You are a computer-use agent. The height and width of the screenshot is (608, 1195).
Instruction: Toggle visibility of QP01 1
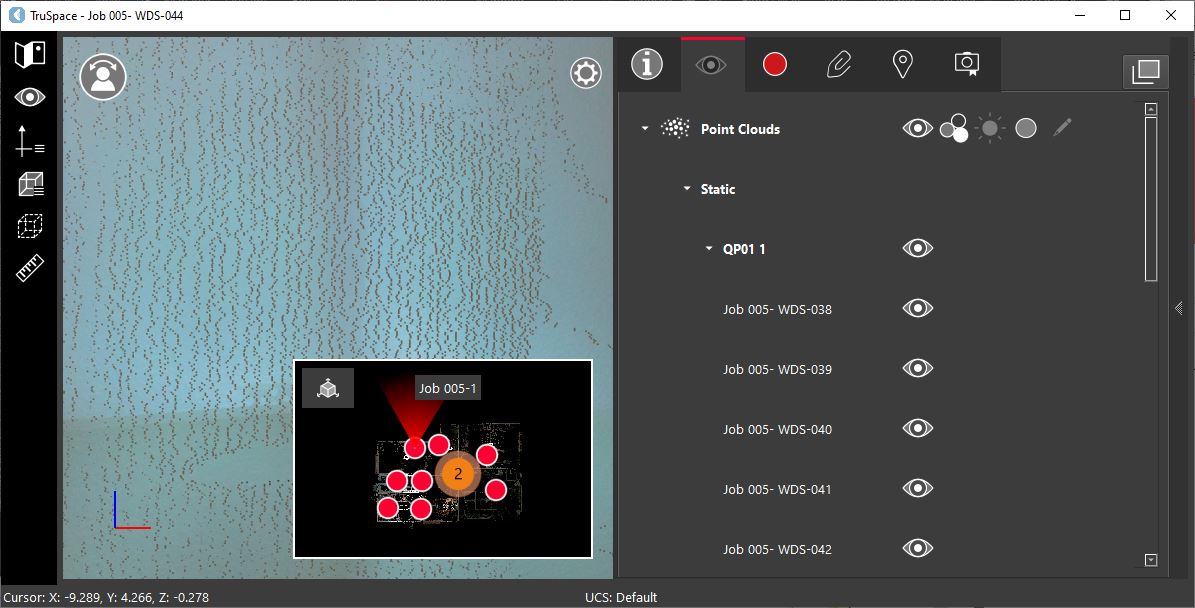pos(917,248)
